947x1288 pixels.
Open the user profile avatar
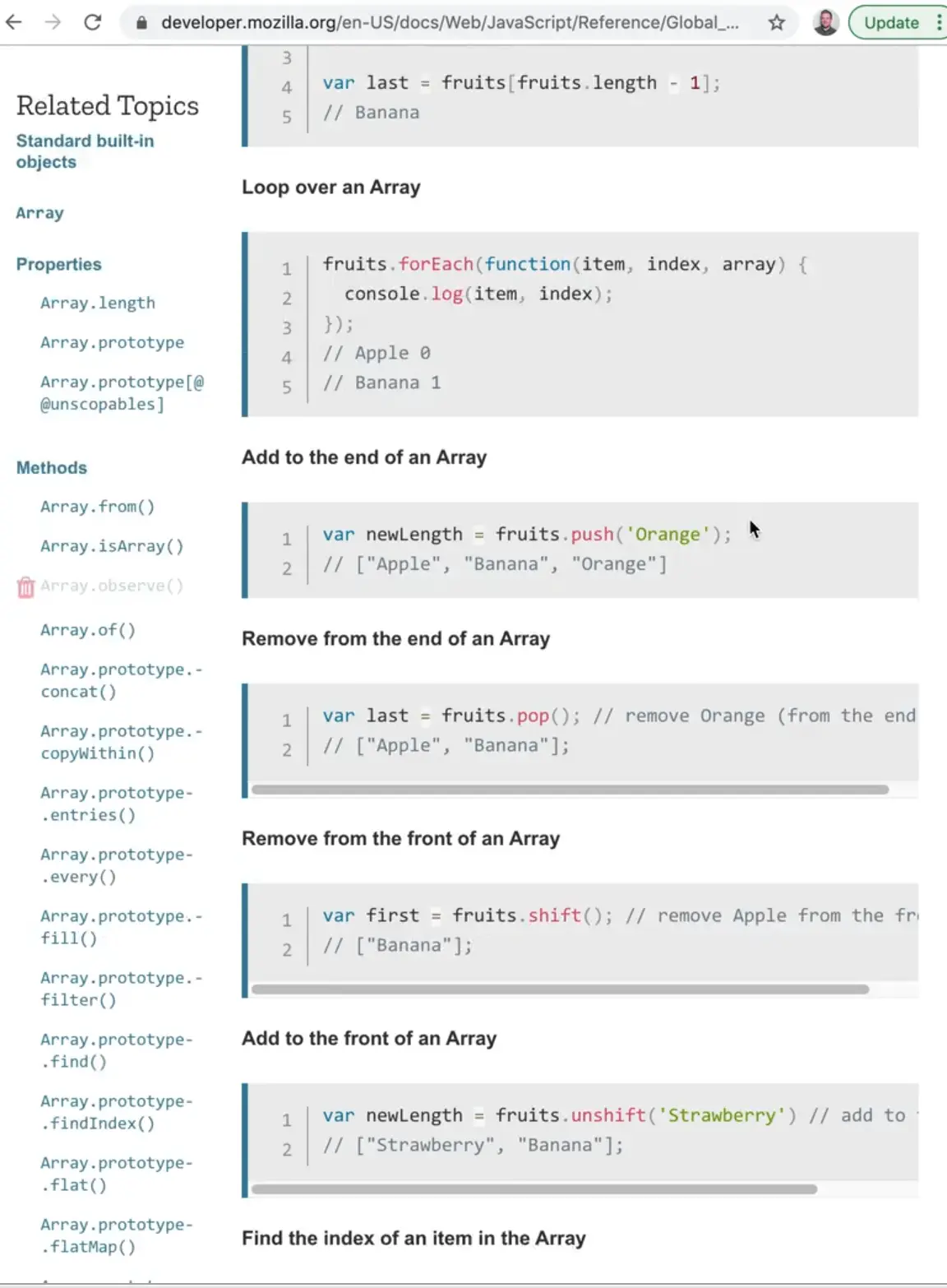(825, 22)
